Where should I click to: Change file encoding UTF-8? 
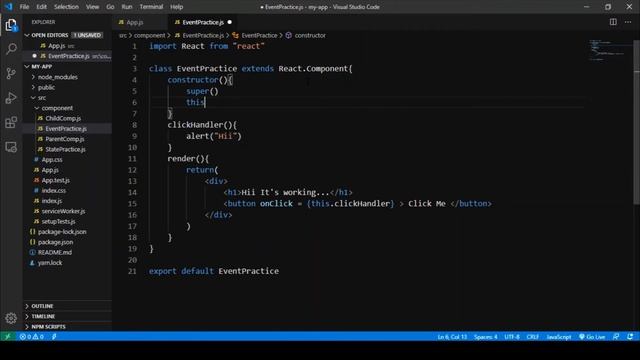512,337
